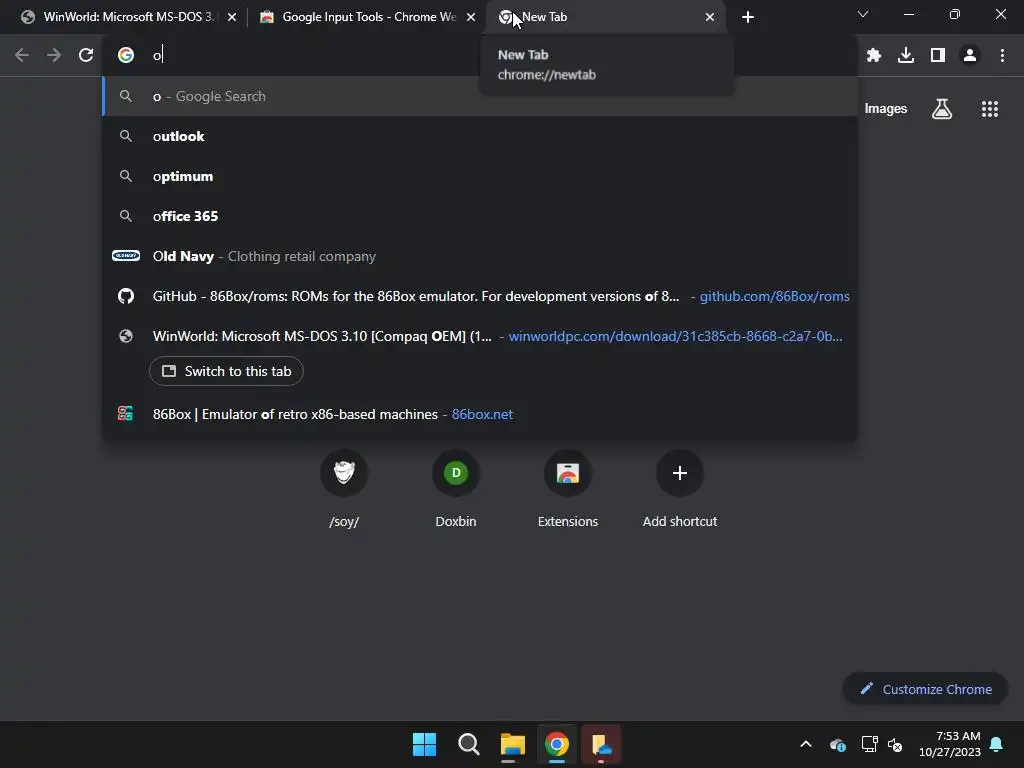Image resolution: width=1024 pixels, height=768 pixels.
Task: Open the Search Labs flask icon
Action: point(942,109)
